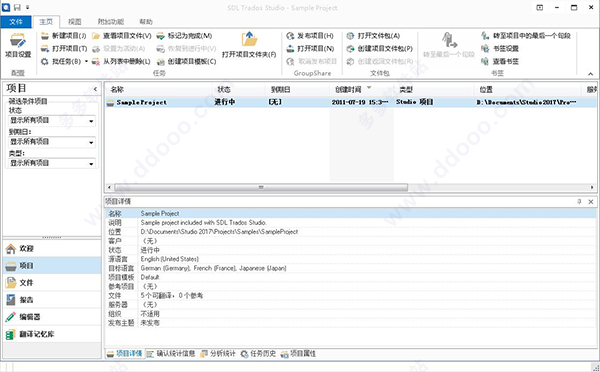The height and width of the screenshot is (372, 600).
Task: Sort by 创建时间 column header
Action: (x=362, y=90)
